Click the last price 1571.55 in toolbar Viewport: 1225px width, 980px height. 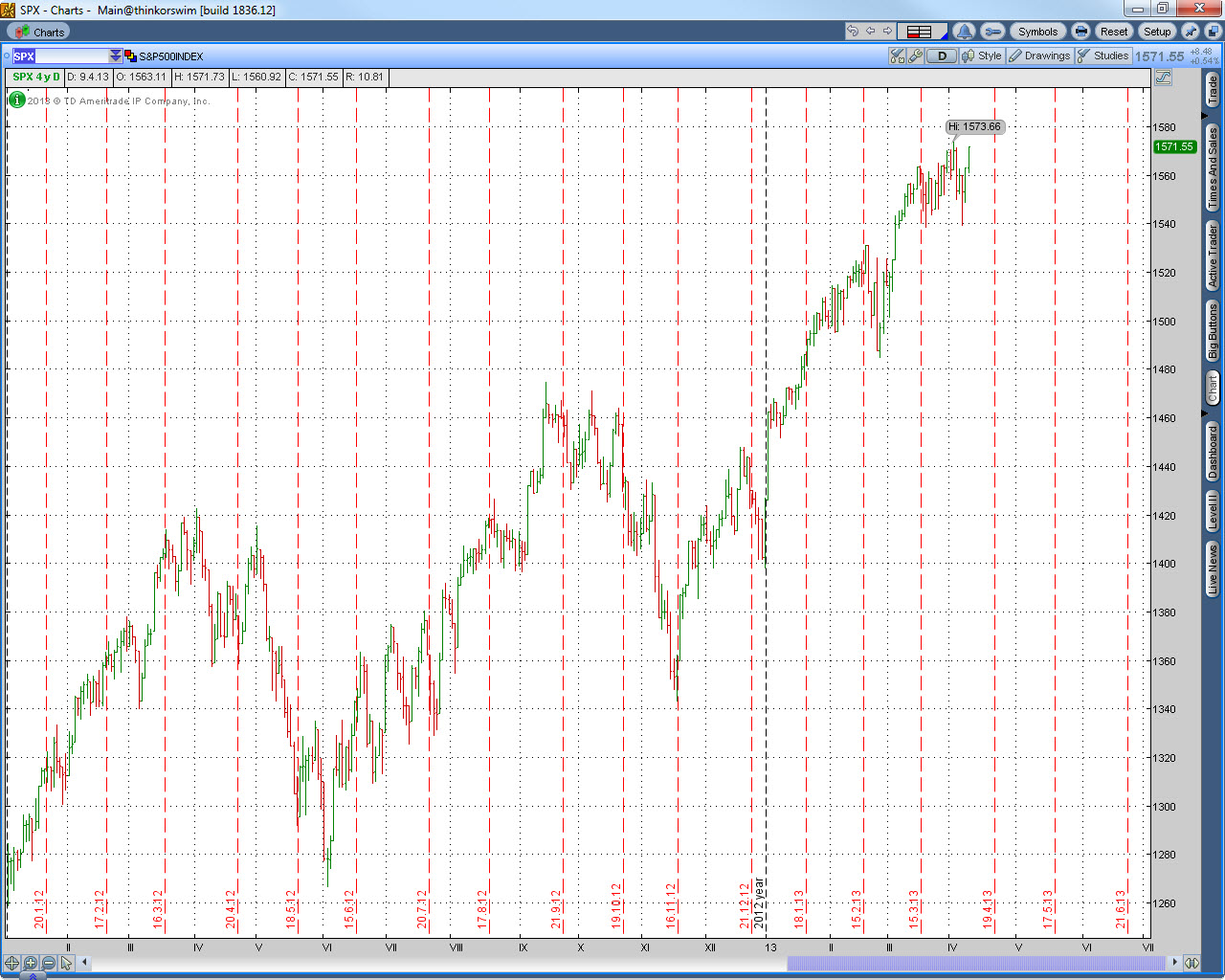coord(1159,56)
